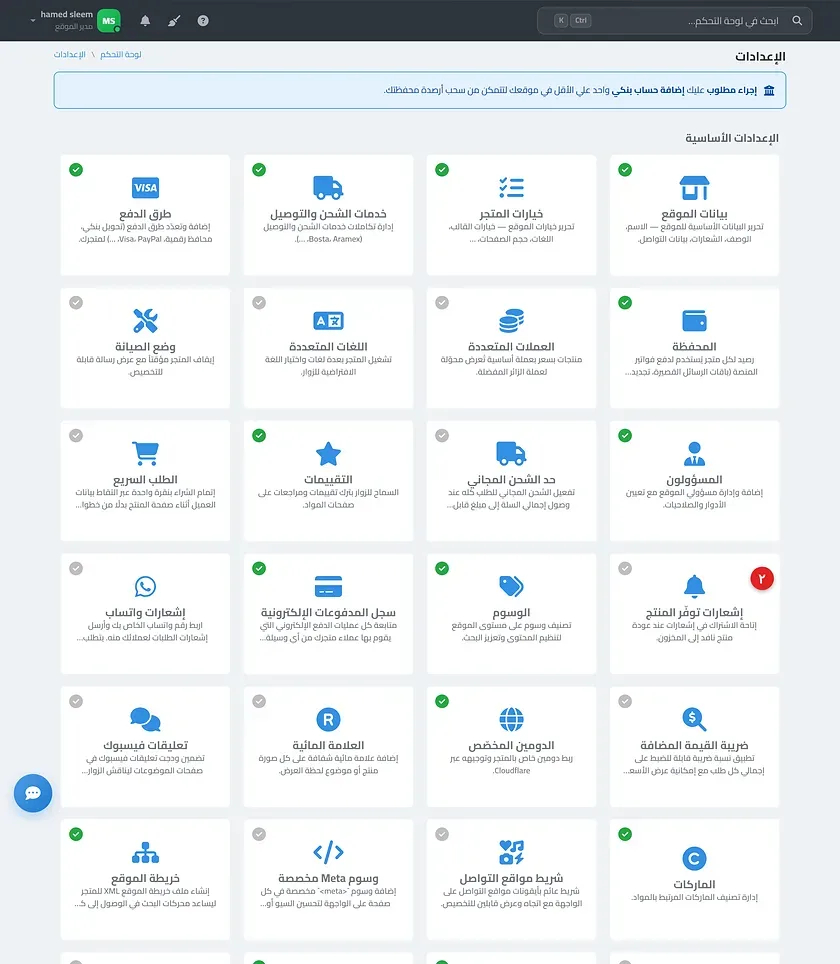
Task: Click الدومين المخصص card title
Action: pos(512,745)
